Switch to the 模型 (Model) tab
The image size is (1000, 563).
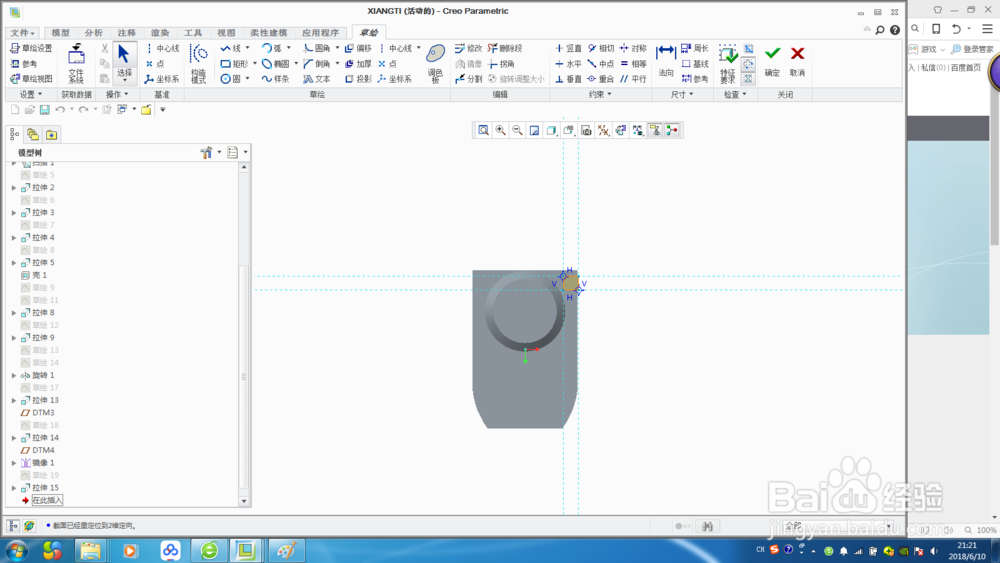[x=61, y=33]
